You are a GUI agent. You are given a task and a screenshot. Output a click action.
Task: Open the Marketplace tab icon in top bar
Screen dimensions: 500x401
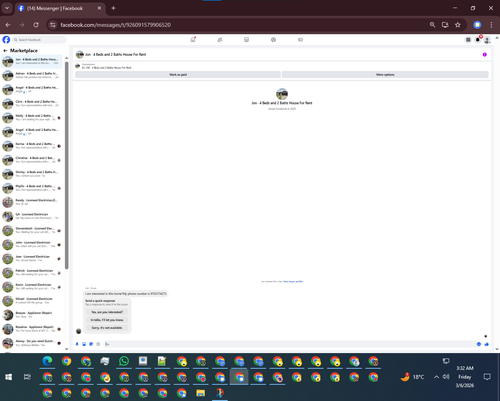pyautogui.click(x=246, y=40)
